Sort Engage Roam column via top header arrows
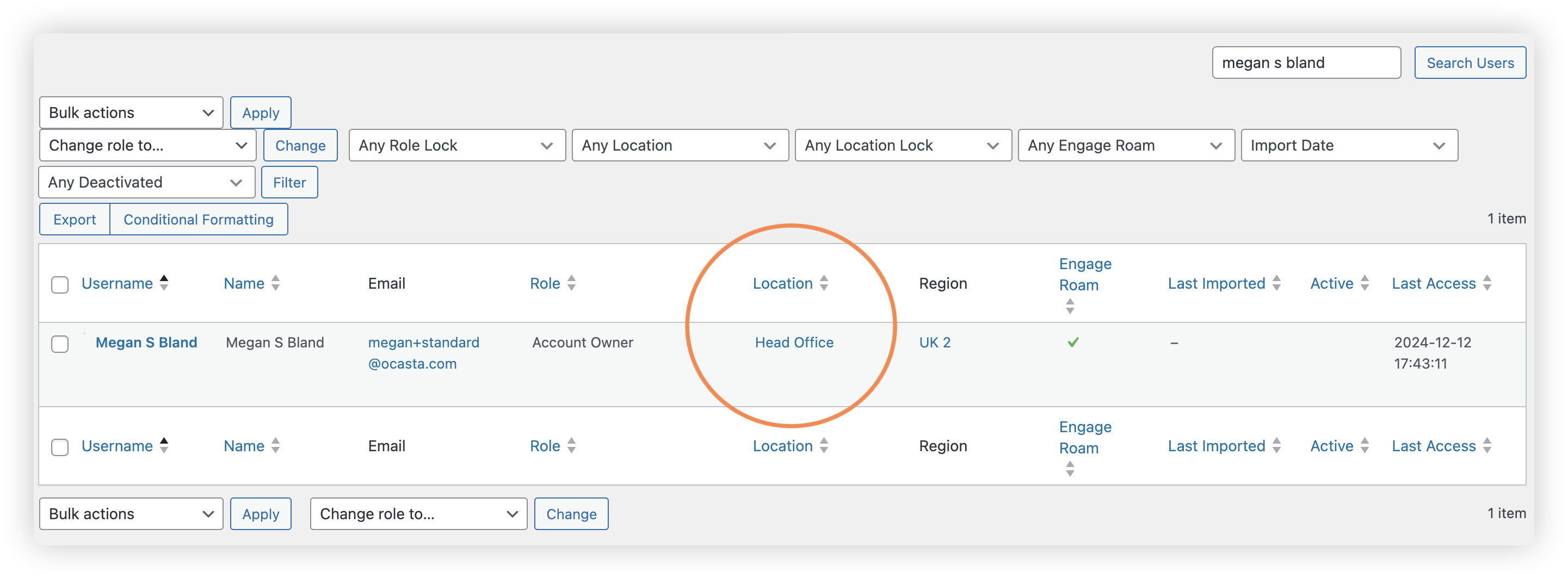The width and height of the screenshot is (1568, 579). pos(1070,306)
